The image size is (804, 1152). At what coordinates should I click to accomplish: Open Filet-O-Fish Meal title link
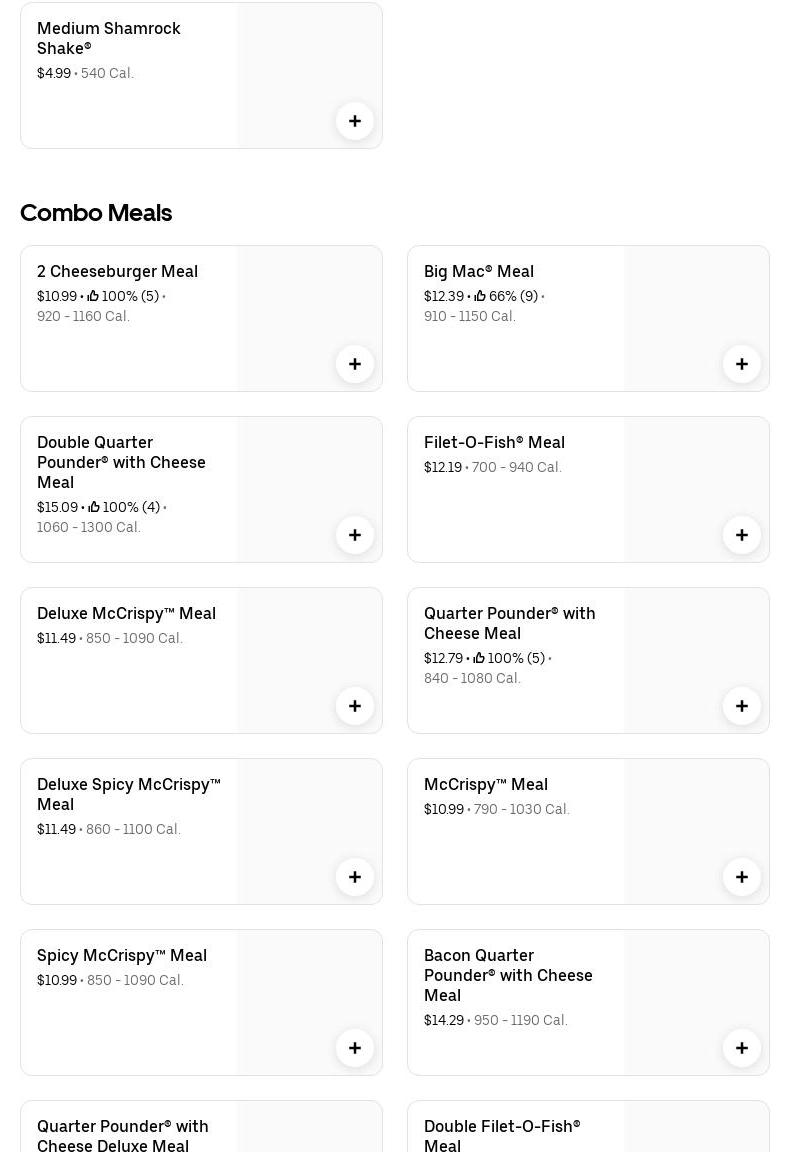[x=494, y=442]
